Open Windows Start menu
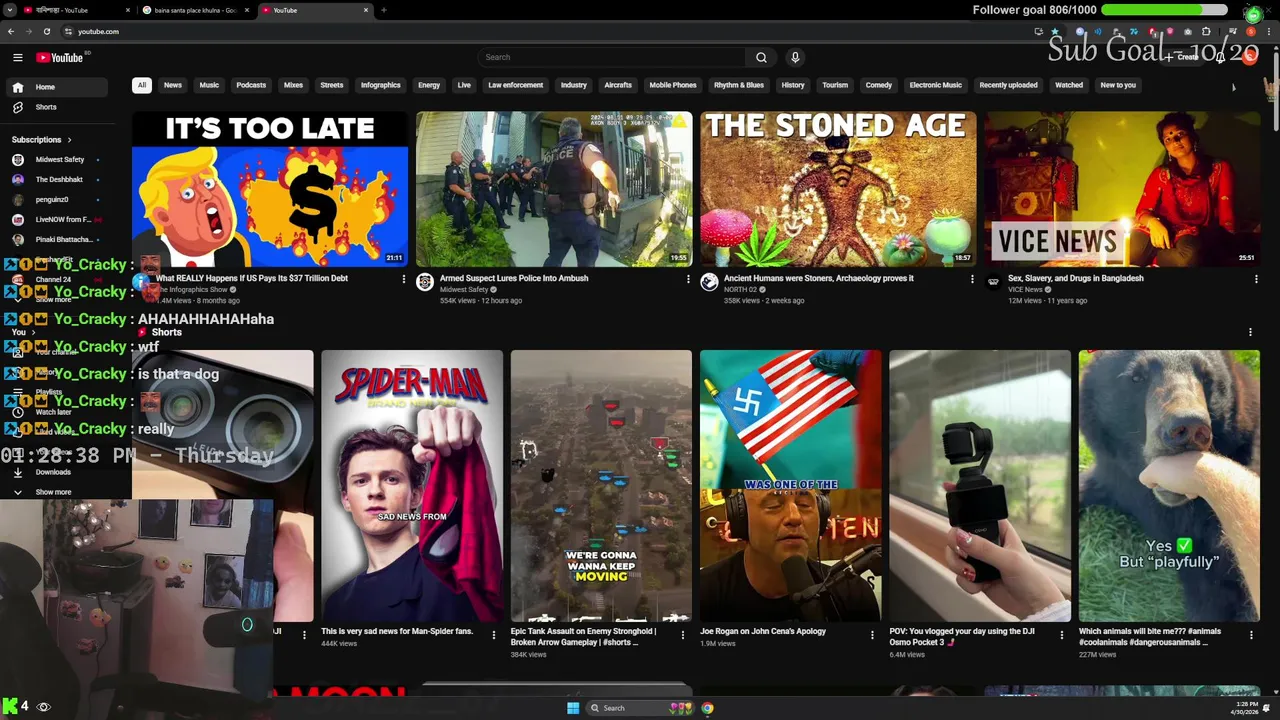Viewport: 1280px width, 720px height. point(573,708)
